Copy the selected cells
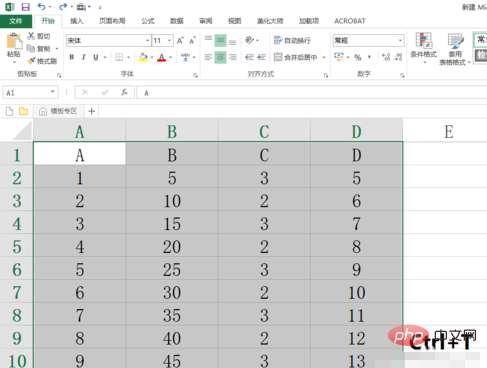Viewport: 487px width, 368px height. click(39, 49)
